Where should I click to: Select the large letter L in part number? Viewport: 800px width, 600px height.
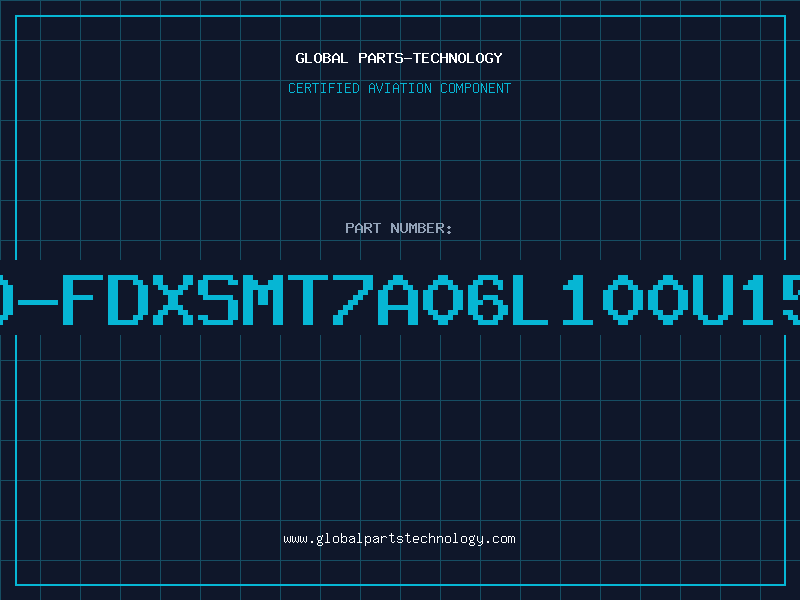(530, 299)
